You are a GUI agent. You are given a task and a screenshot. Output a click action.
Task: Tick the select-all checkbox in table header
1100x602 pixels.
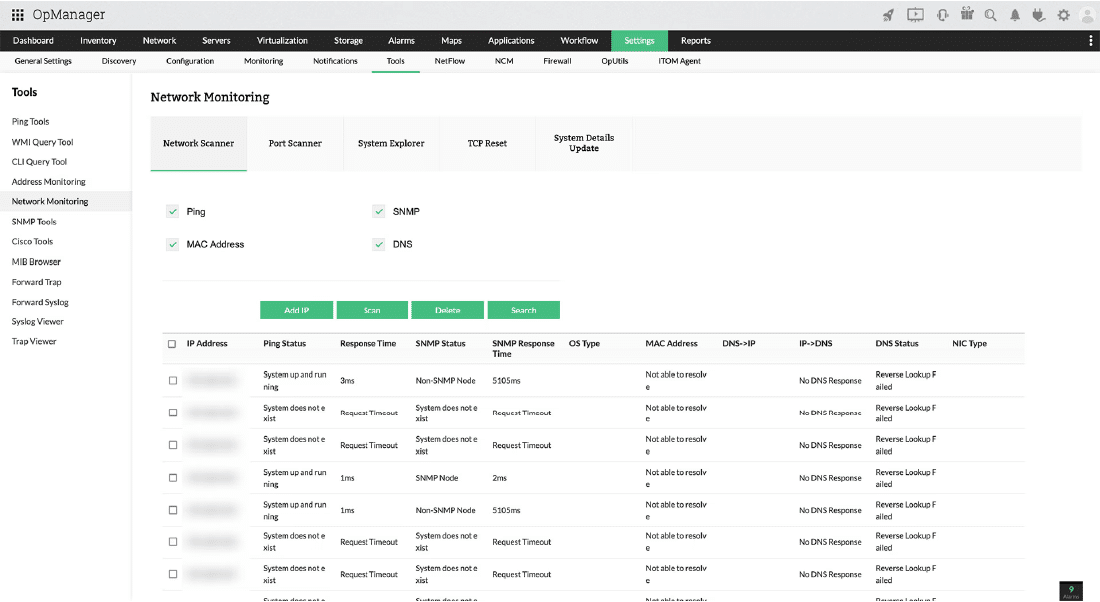[x=172, y=344]
